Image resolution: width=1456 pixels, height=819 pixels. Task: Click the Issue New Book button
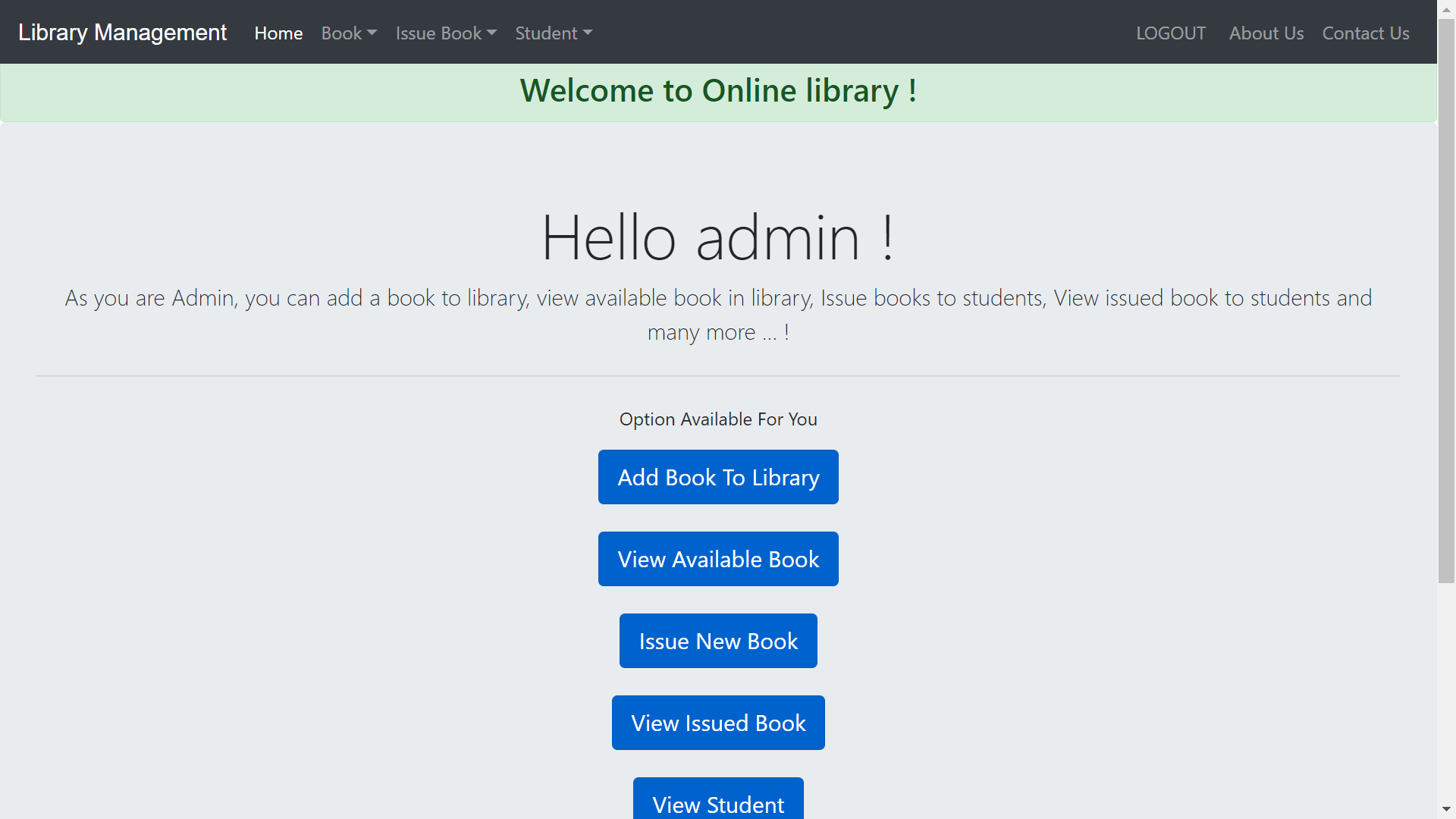pyautogui.click(x=717, y=641)
